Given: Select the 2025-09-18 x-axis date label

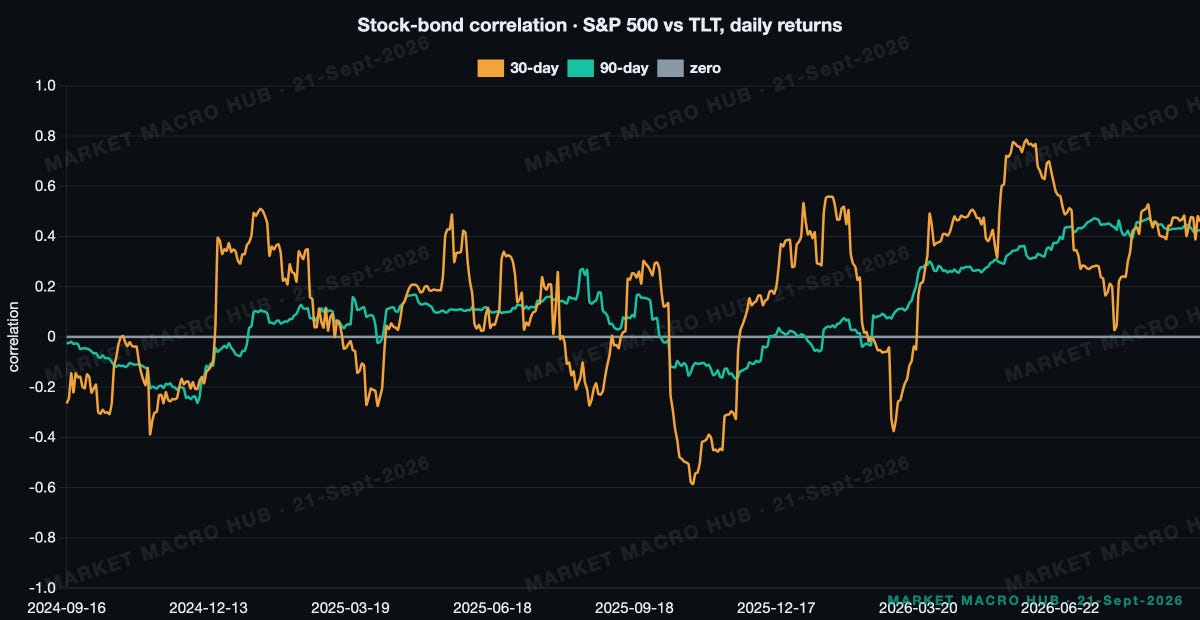Looking at the screenshot, I should pos(633,606).
